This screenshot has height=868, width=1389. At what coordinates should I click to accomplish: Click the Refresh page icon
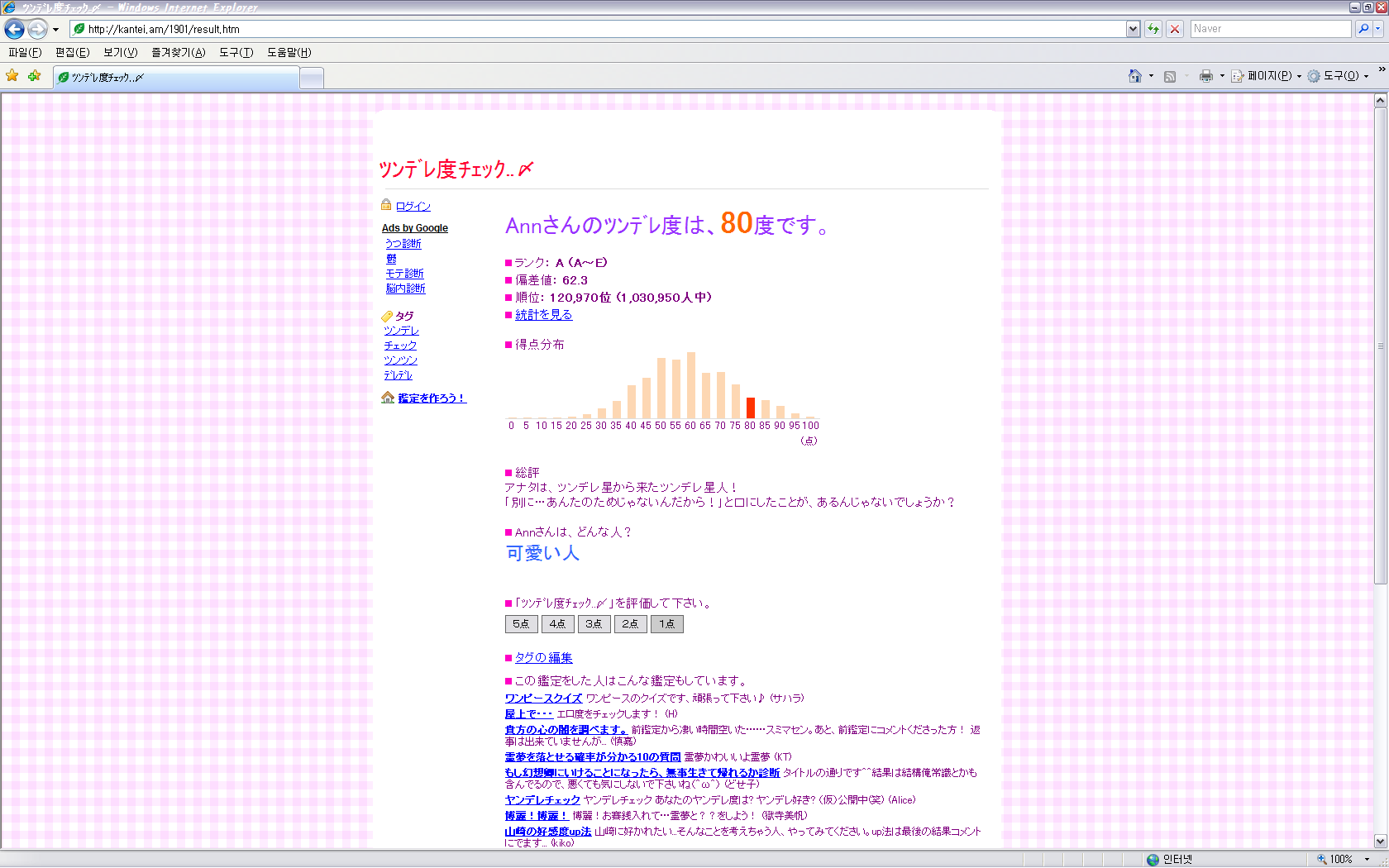pos(1153,29)
